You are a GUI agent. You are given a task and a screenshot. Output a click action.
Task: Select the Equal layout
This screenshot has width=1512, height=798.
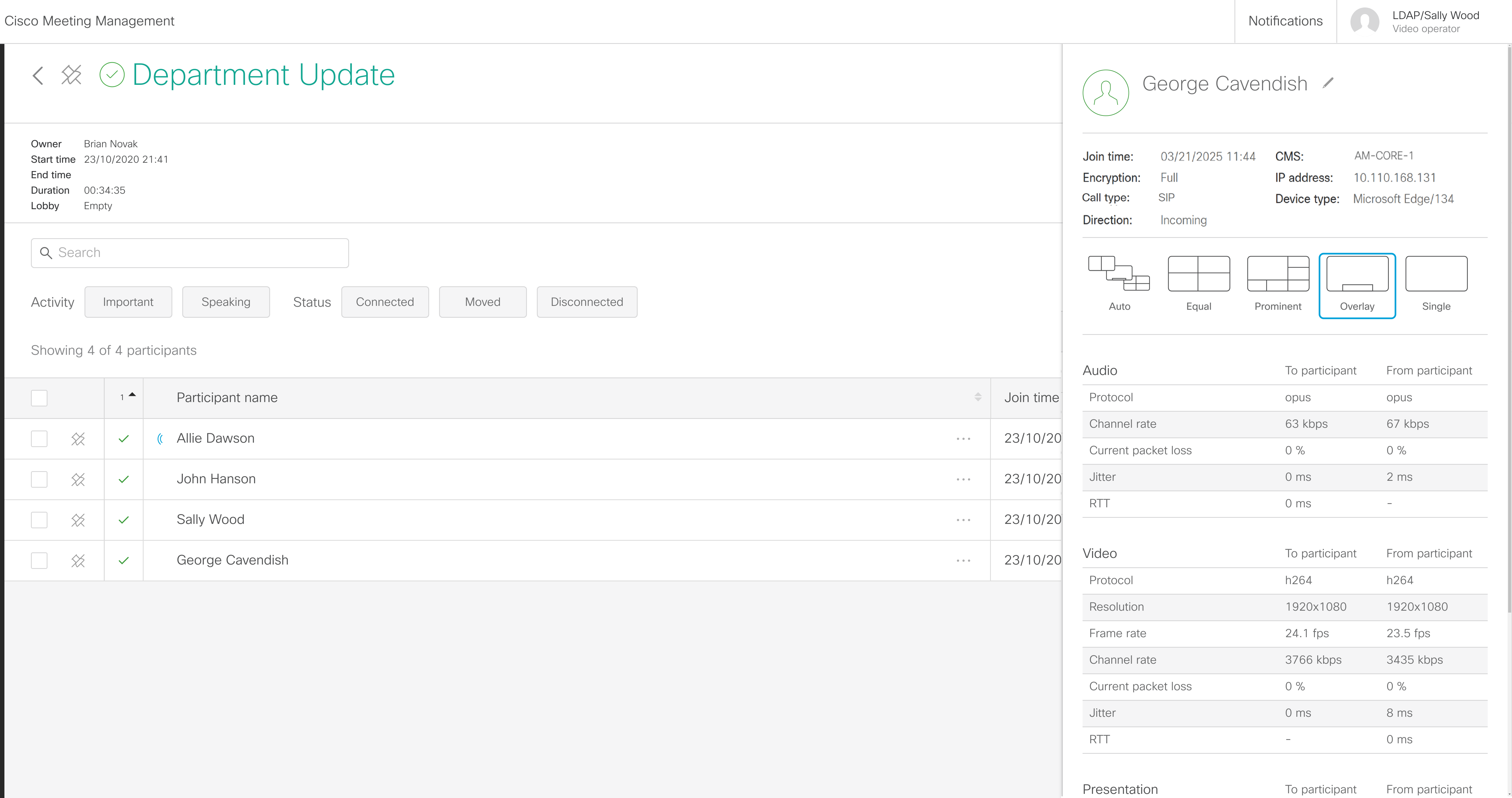pos(1199,285)
